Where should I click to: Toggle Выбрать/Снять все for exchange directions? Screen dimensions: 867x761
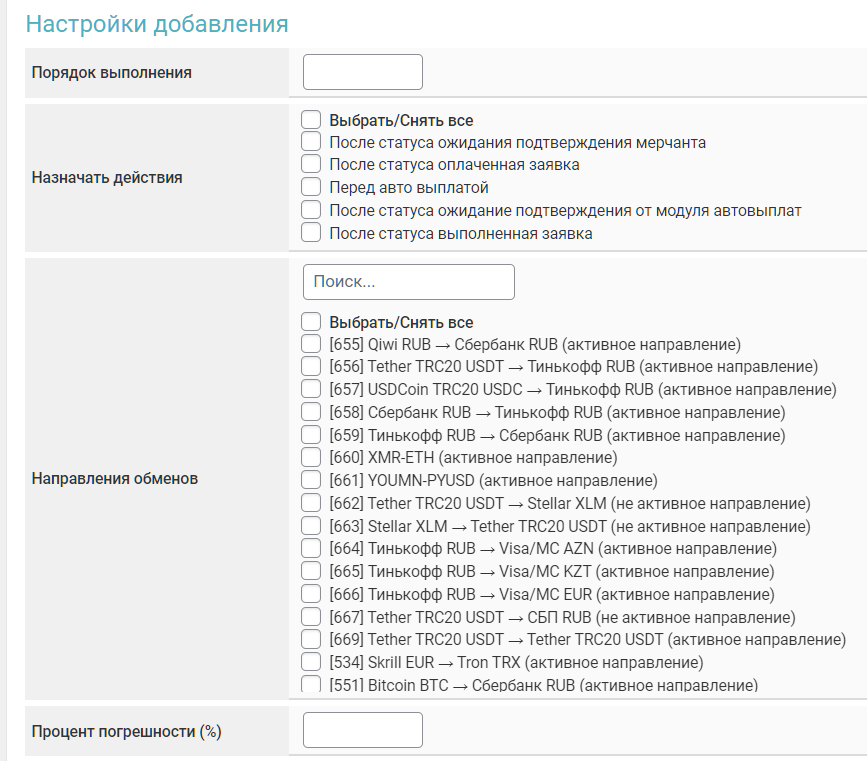[x=311, y=322]
